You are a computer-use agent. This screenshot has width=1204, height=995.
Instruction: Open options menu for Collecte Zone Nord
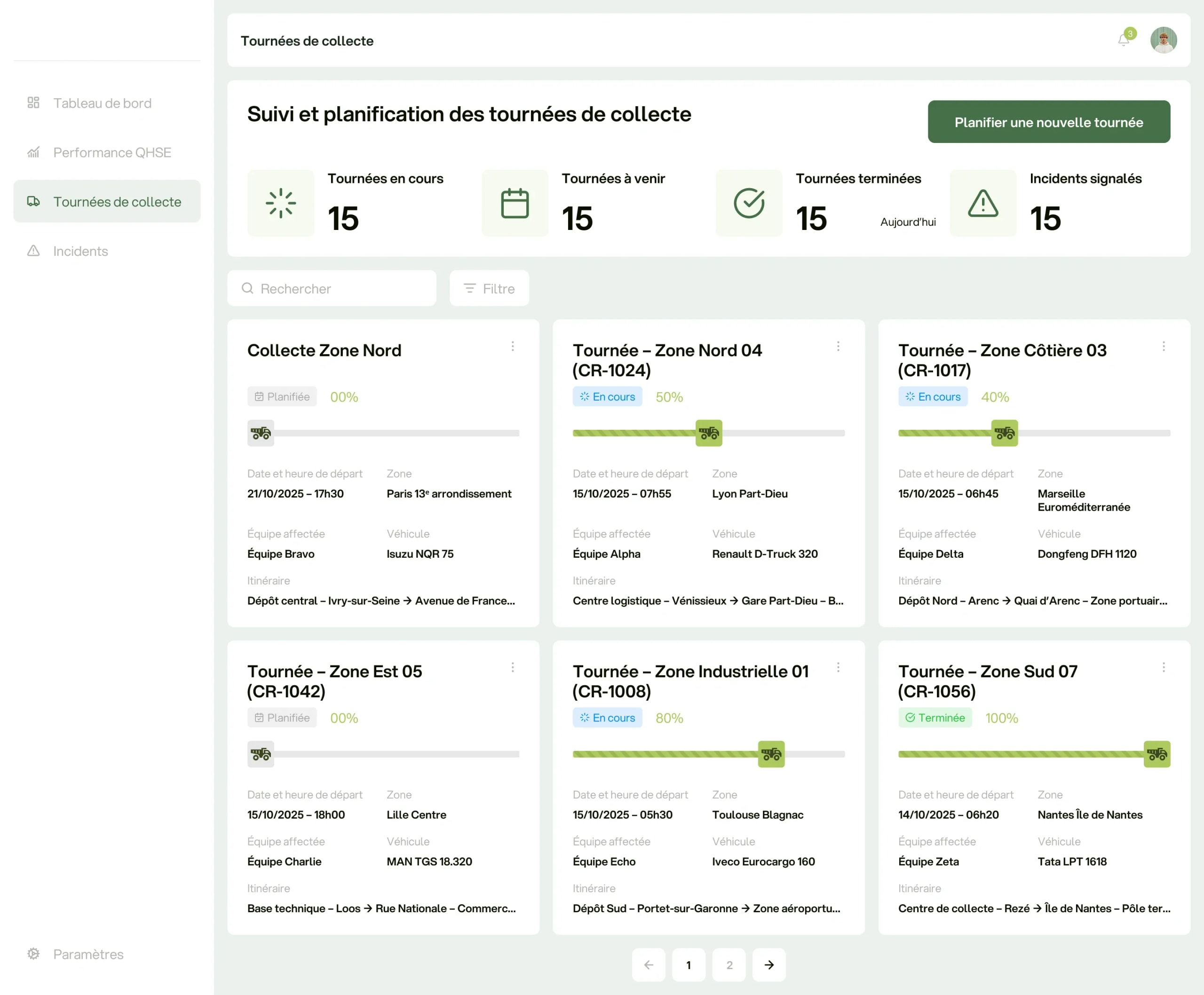coord(513,346)
